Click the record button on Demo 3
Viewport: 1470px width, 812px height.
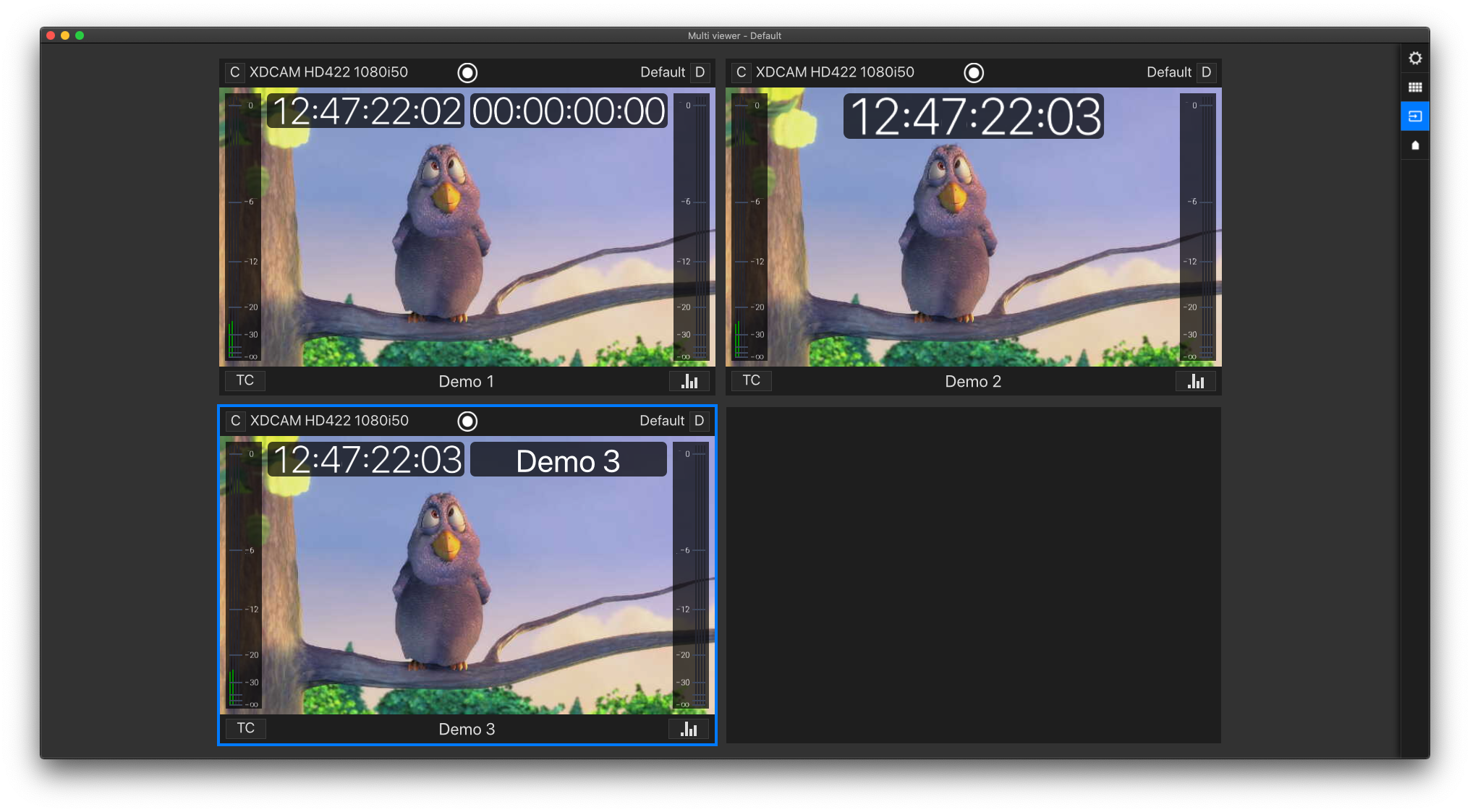pos(467,421)
